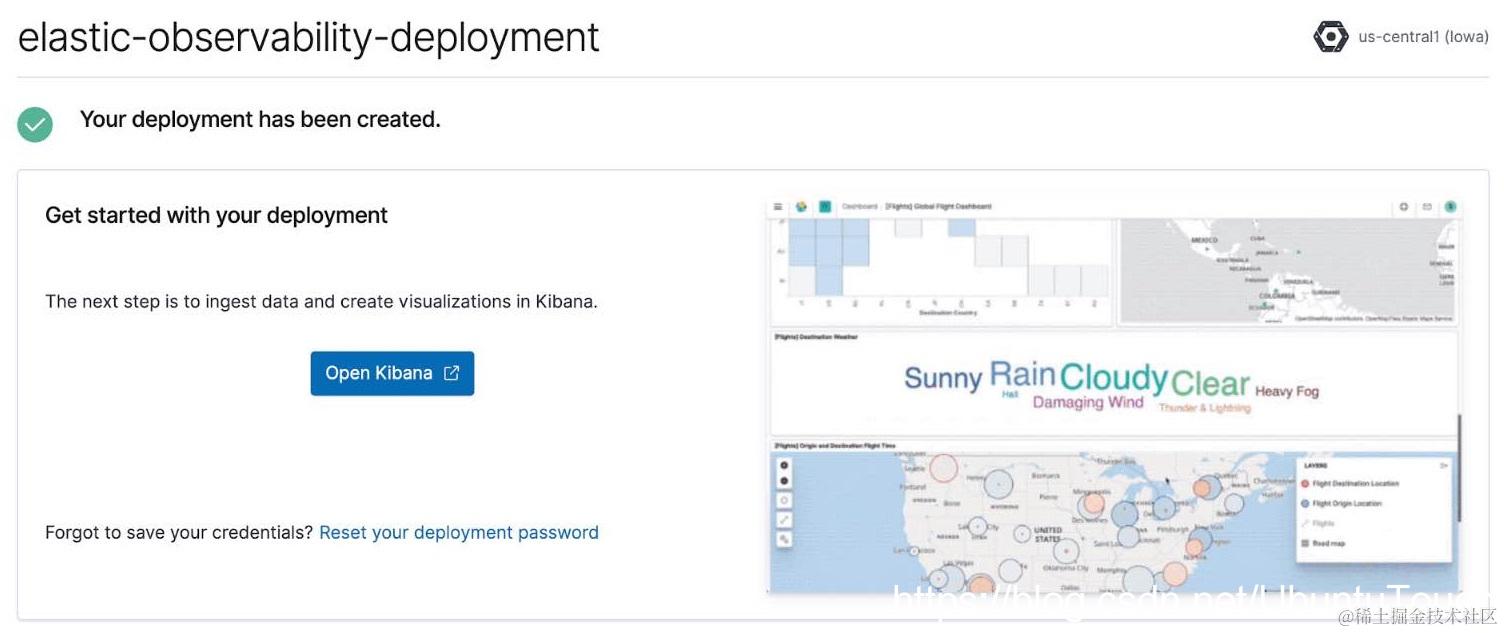The width and height of the screenshot is (1504, 633).
Task: Click the elastic-observability-deployment title
Action: (309, 37)
